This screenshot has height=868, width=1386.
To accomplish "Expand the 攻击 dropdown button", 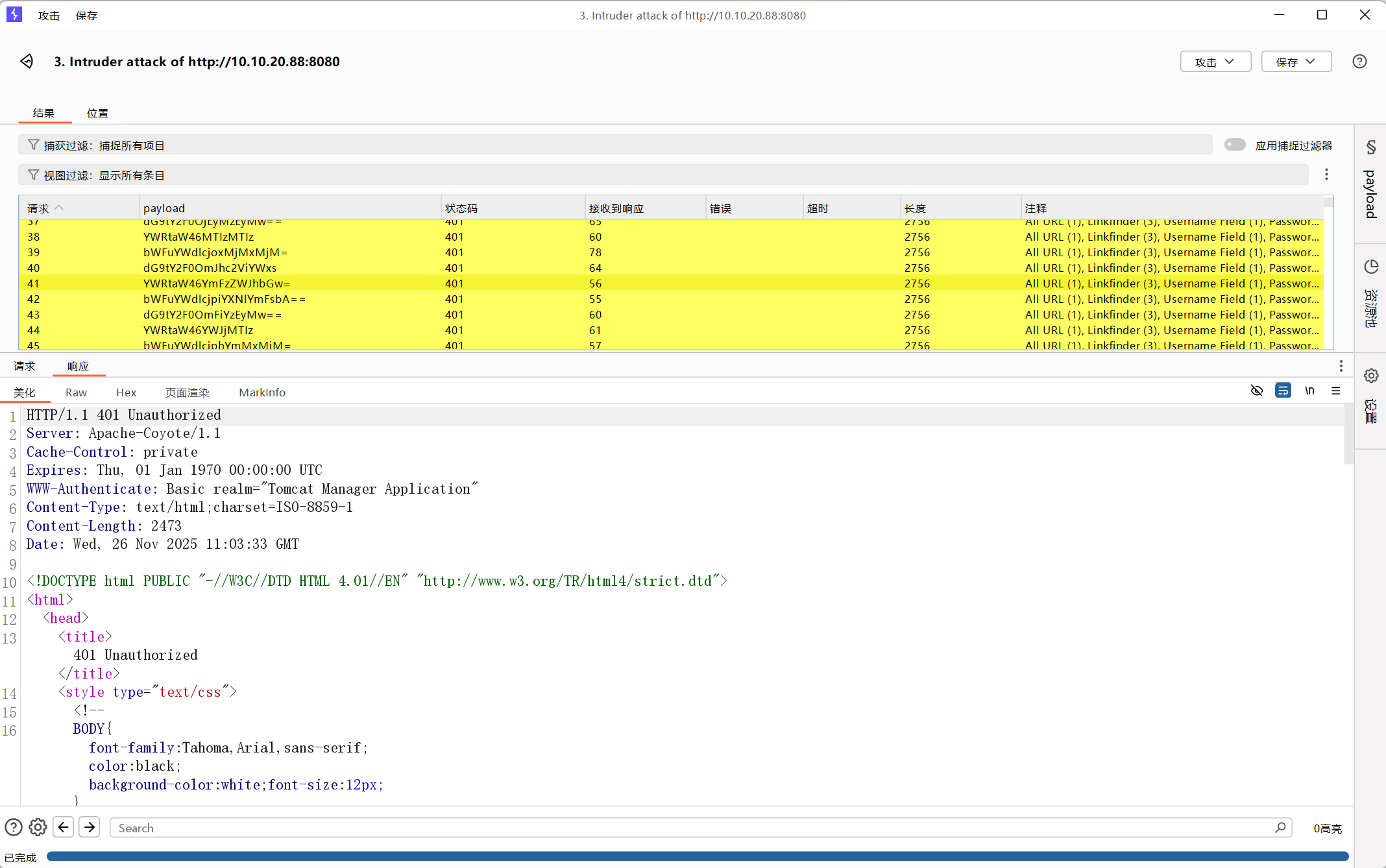I will 1215,62.
